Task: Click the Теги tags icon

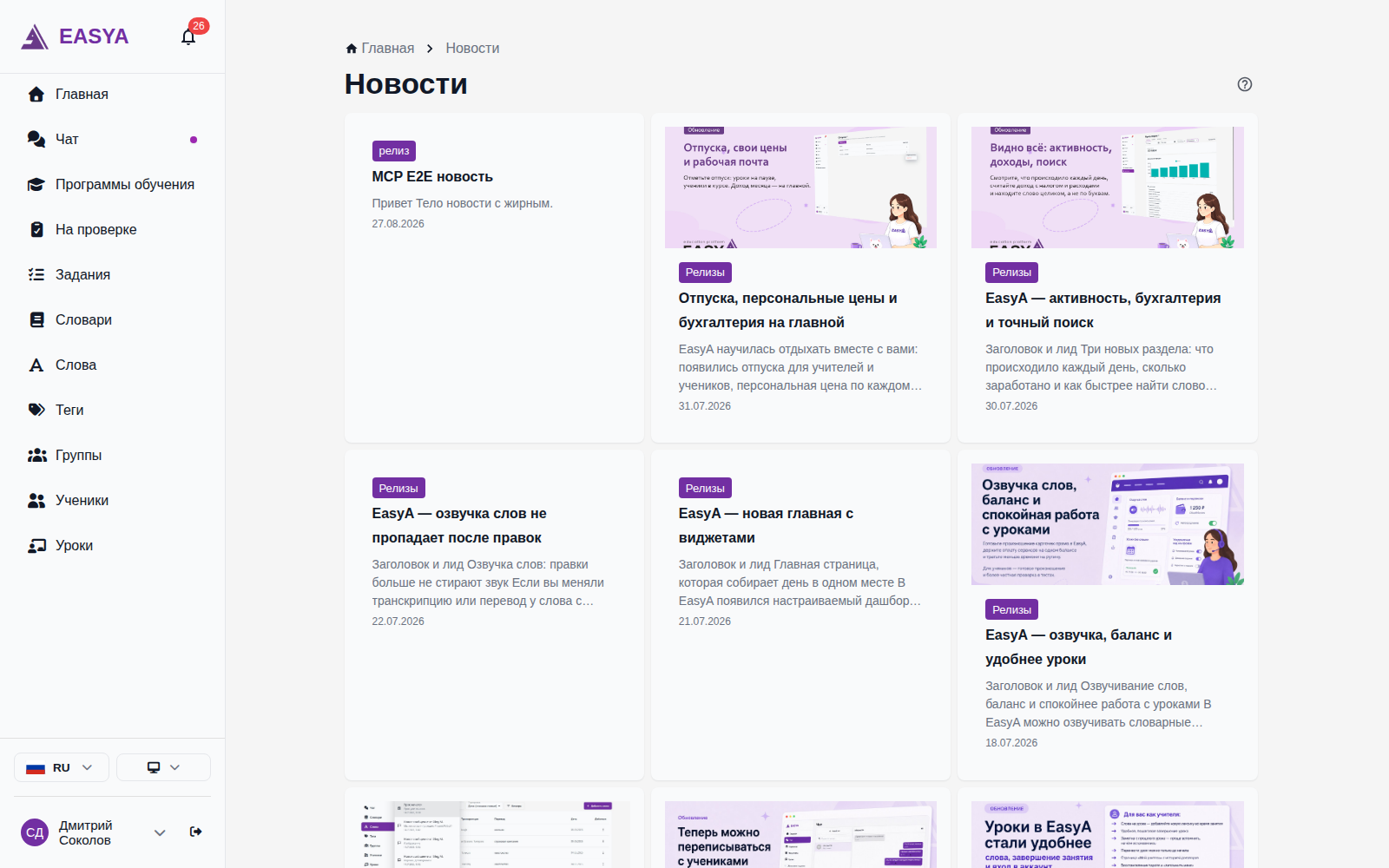Action: coord(36,410)
